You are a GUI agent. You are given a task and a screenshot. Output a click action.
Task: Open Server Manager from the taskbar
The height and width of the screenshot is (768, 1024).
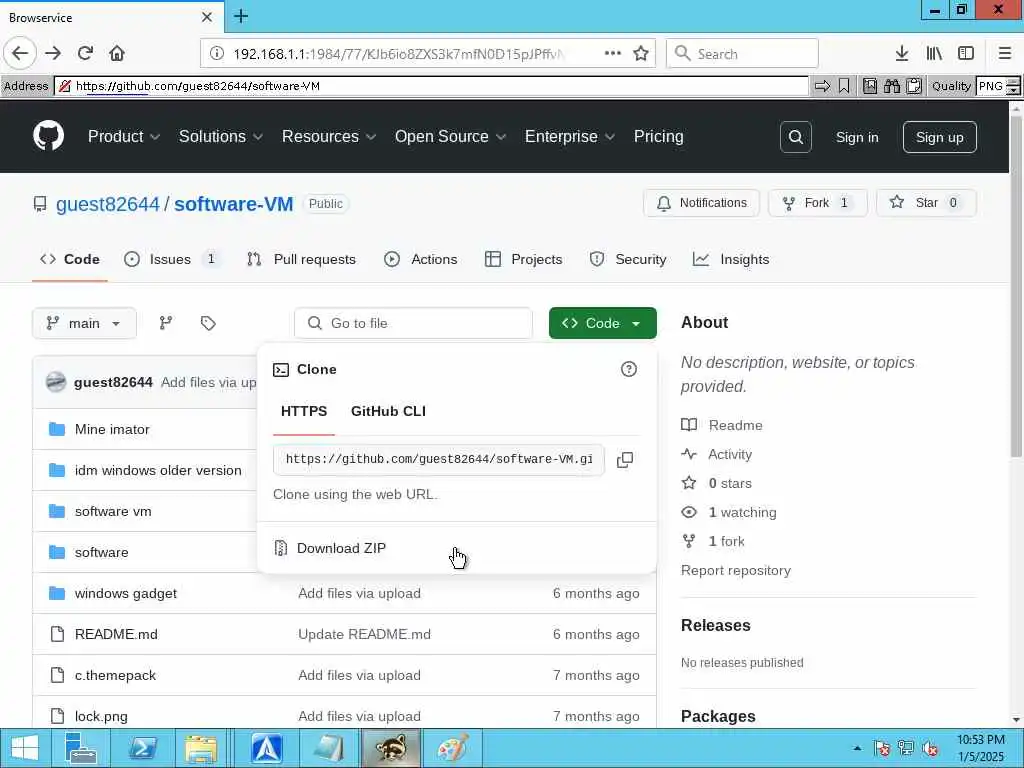click(x=82, y=748)
